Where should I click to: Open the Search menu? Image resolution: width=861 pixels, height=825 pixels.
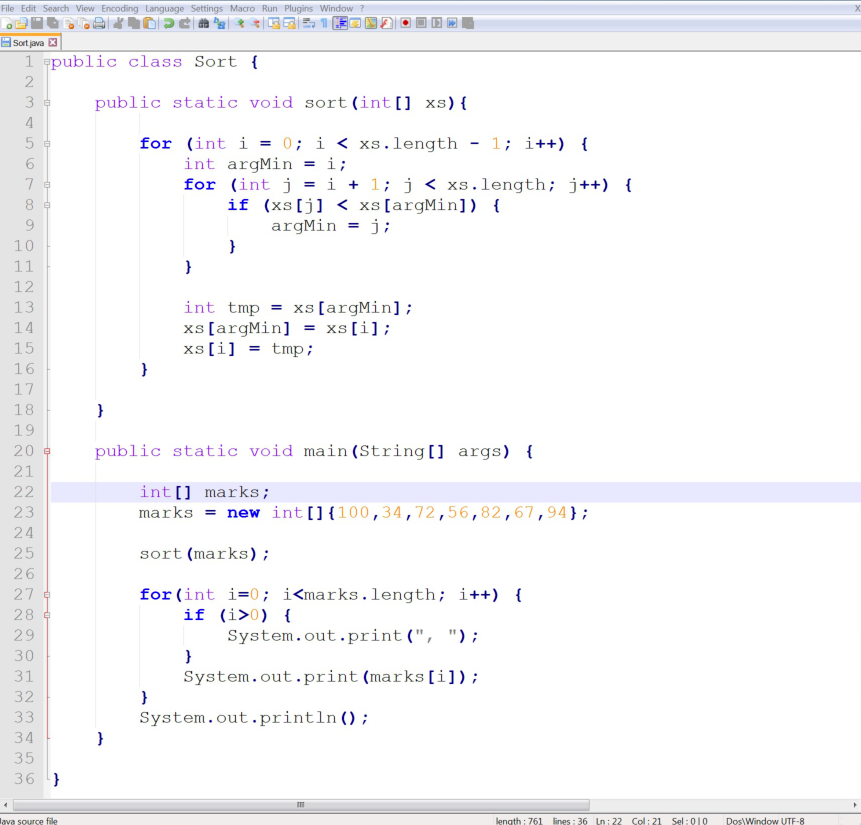56,8
